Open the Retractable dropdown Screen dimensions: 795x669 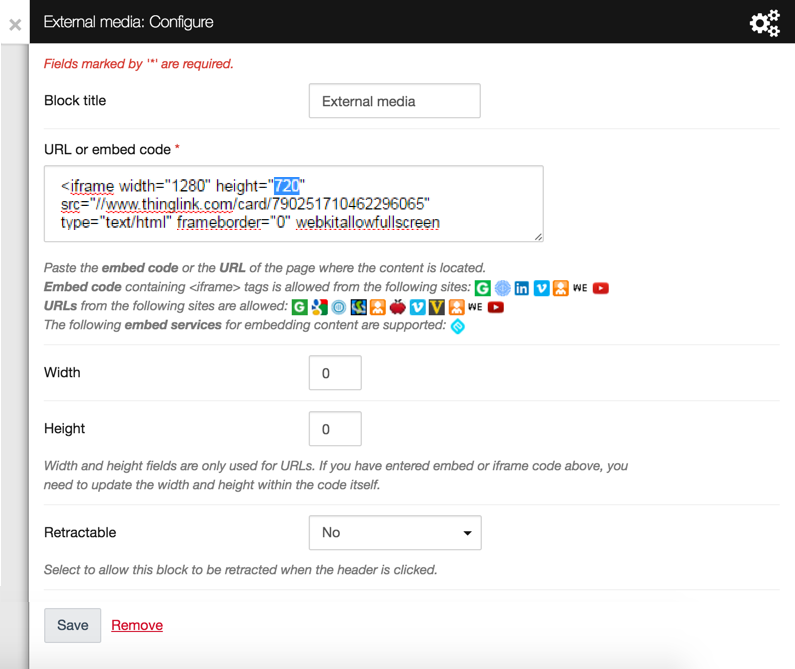(x=395, y=533)
